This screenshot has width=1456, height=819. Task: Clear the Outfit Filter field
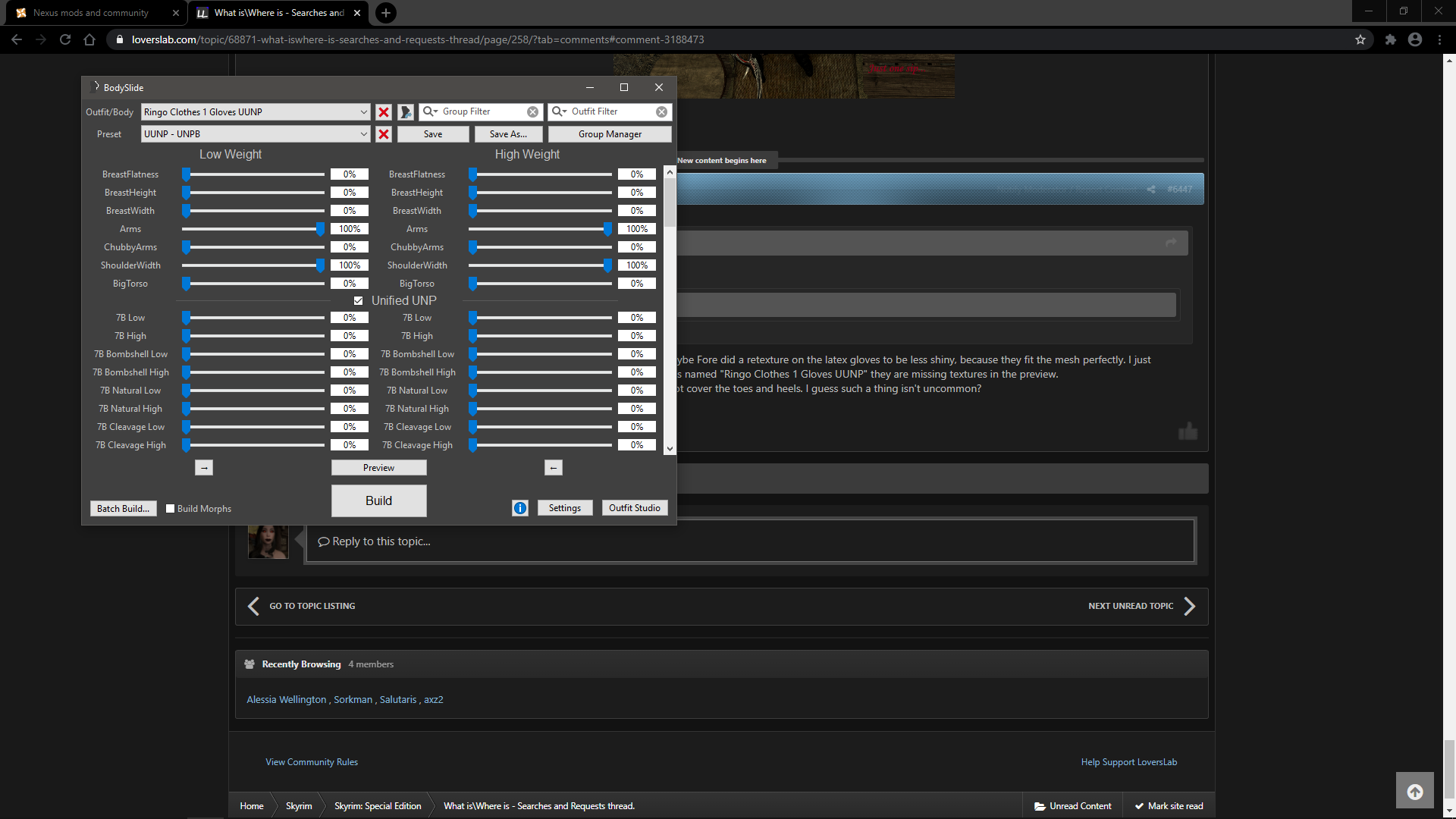point(662,112)
